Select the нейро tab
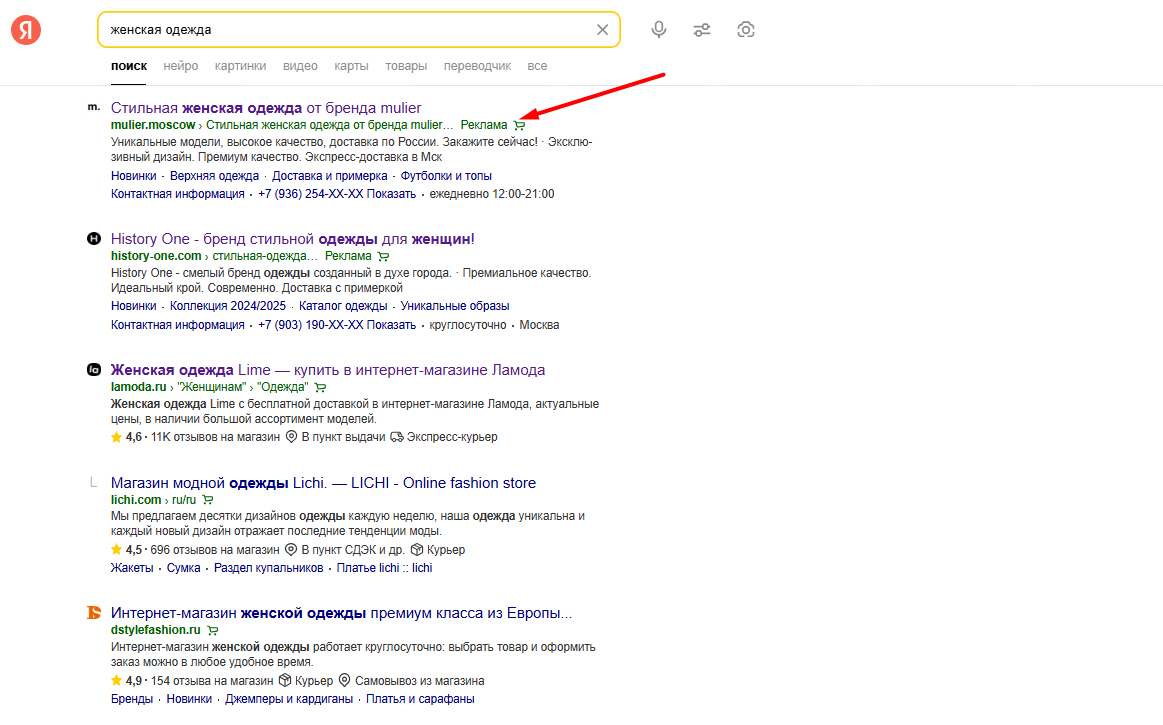Viewport: 1163px width, 725px height. point(181,66)
